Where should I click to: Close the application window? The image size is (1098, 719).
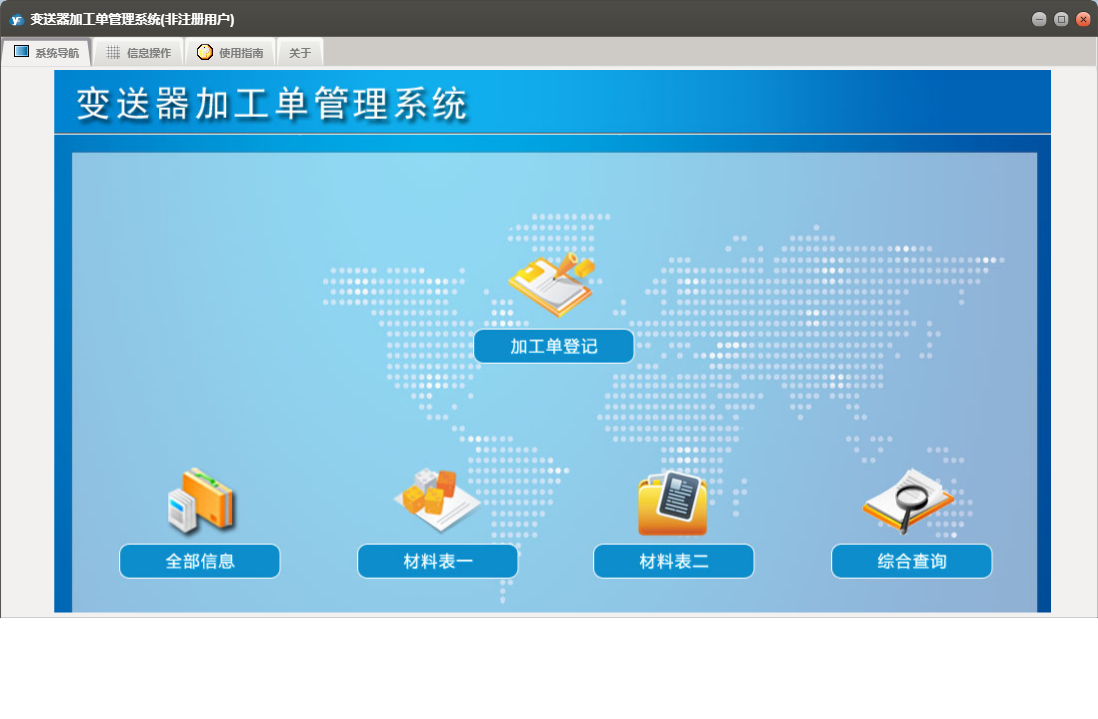1083,20
